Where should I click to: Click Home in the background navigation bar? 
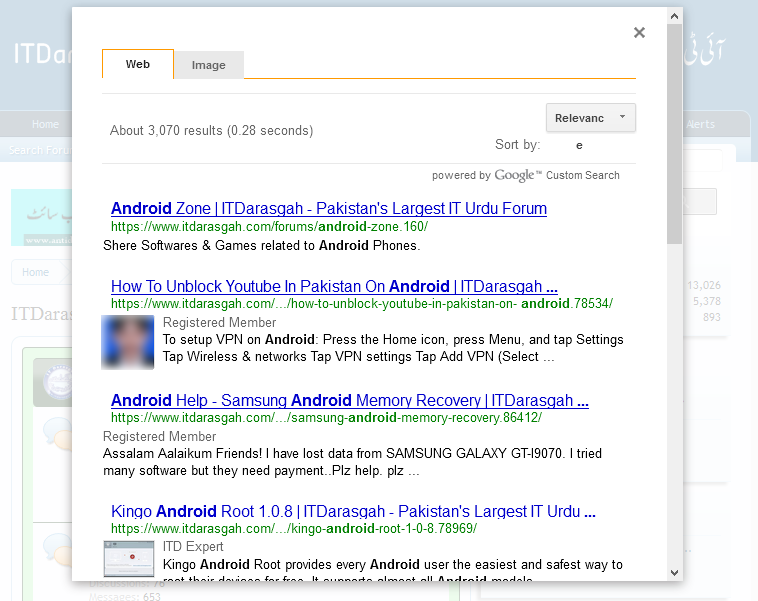tap(45, 124)
